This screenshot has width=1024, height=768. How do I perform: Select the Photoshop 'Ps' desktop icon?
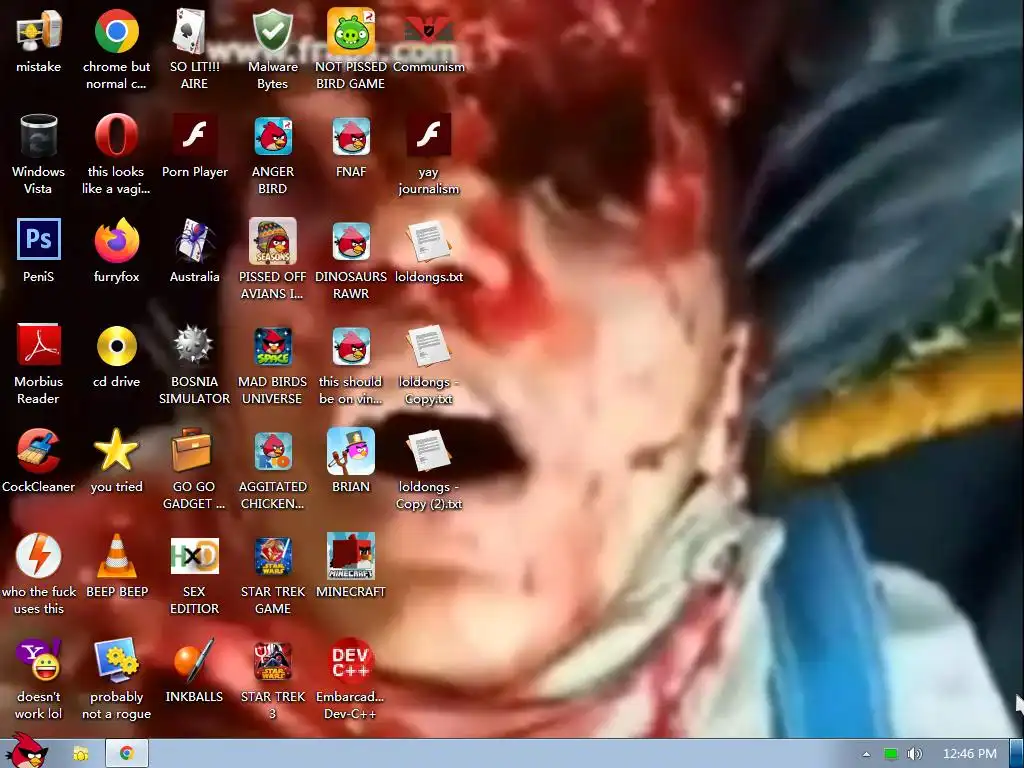pyautogui.click(x=39, y=240)
